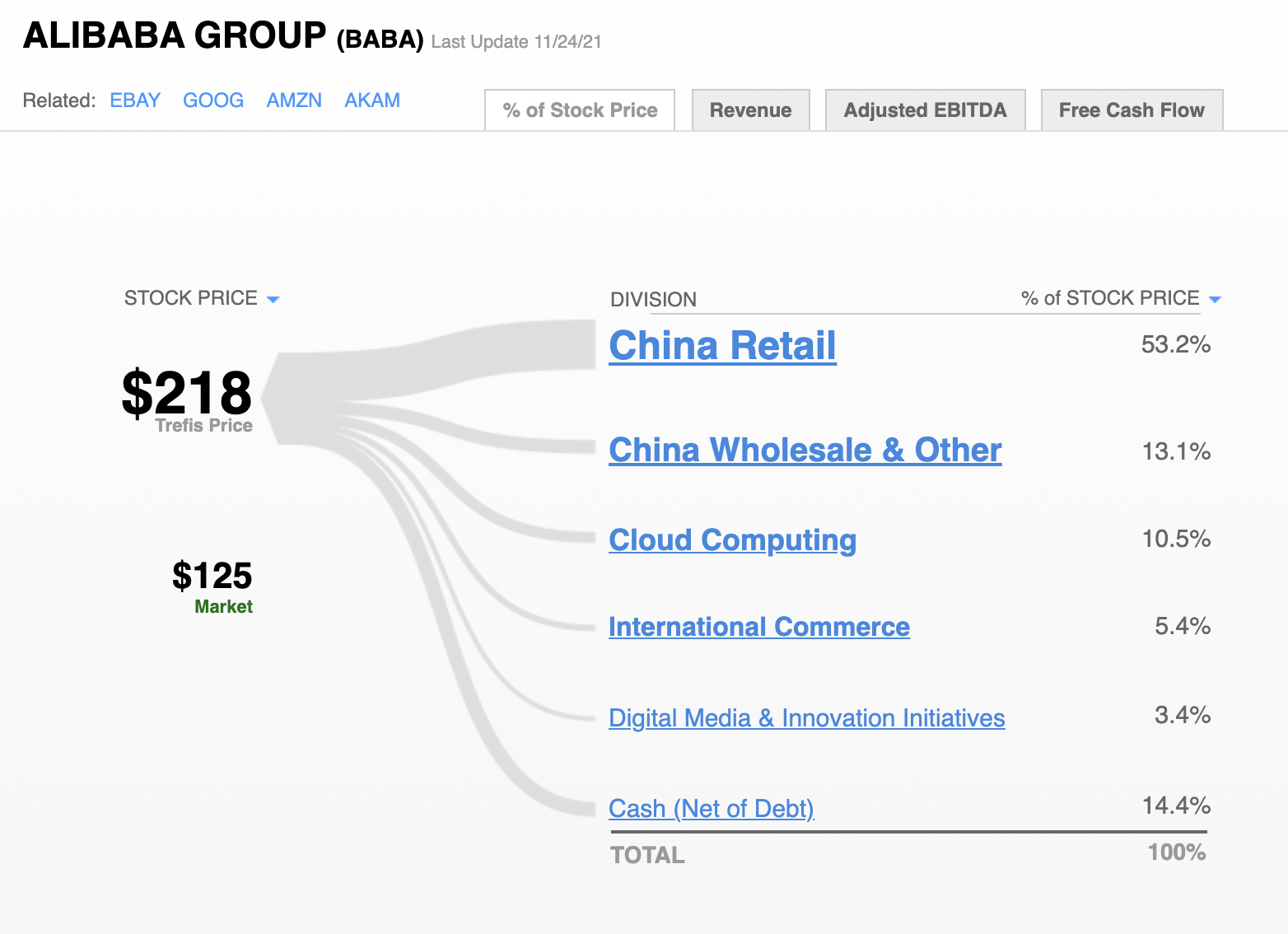Image resolution: width=1288 pixels, height=934 pixels.
Task: Click the 3.4% value
Action: point(1182,715)
